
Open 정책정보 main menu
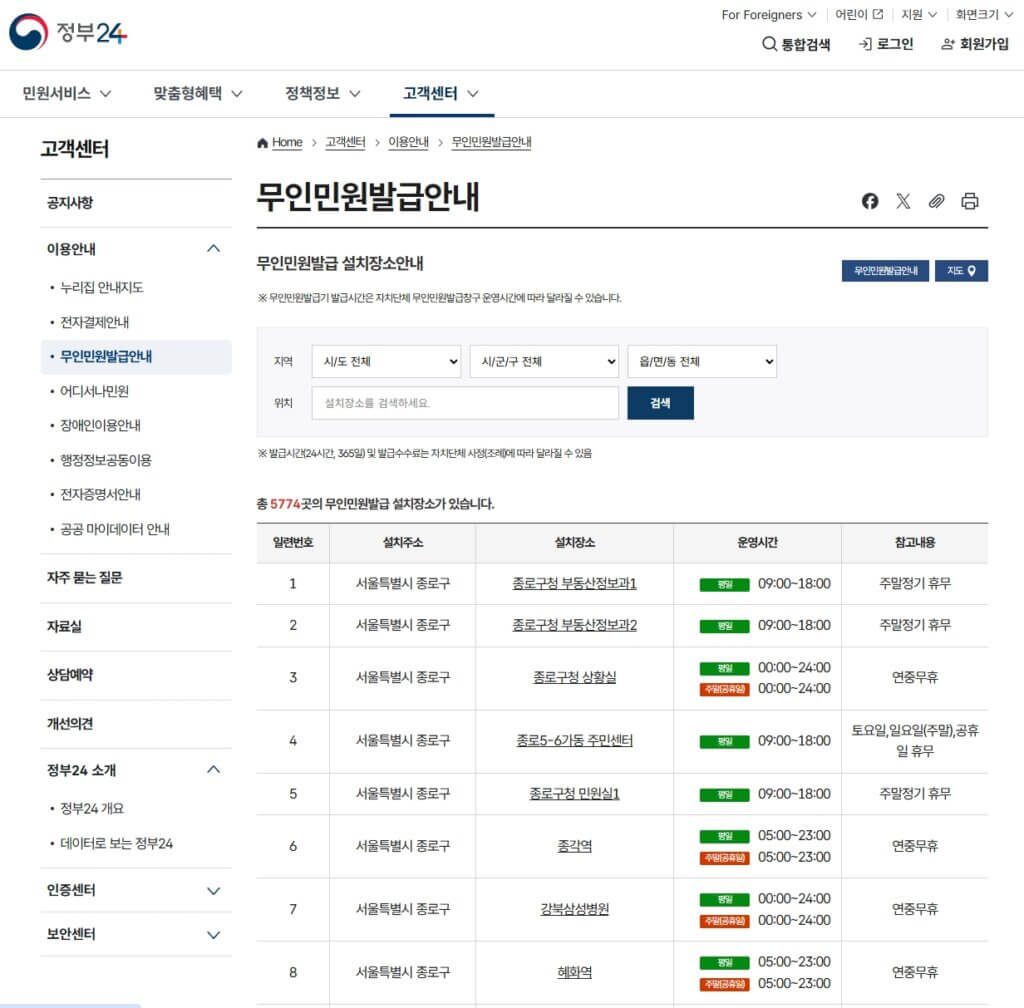(323, 93)
